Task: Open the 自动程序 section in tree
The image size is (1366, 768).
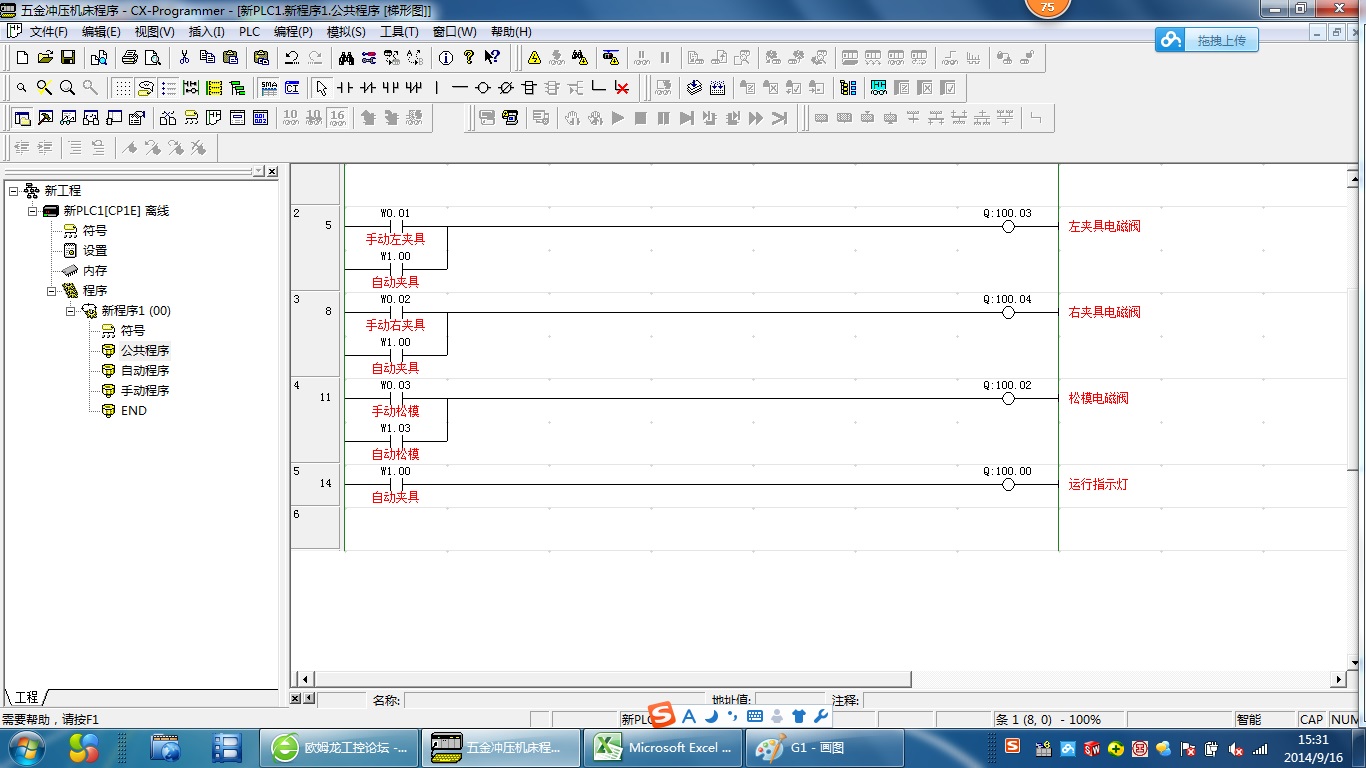Action: pos(145,370)
